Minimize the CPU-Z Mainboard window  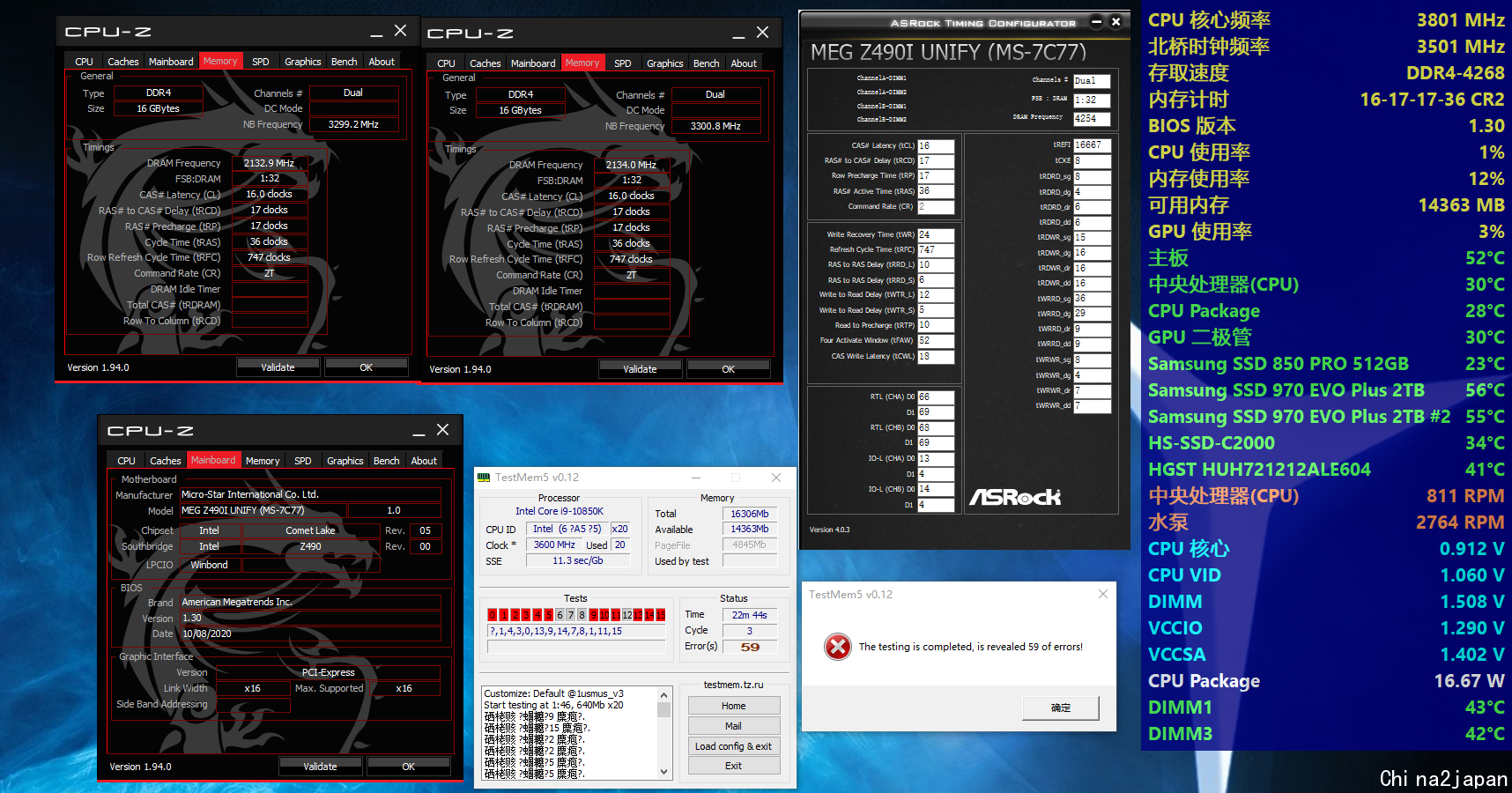click(419, 431)
